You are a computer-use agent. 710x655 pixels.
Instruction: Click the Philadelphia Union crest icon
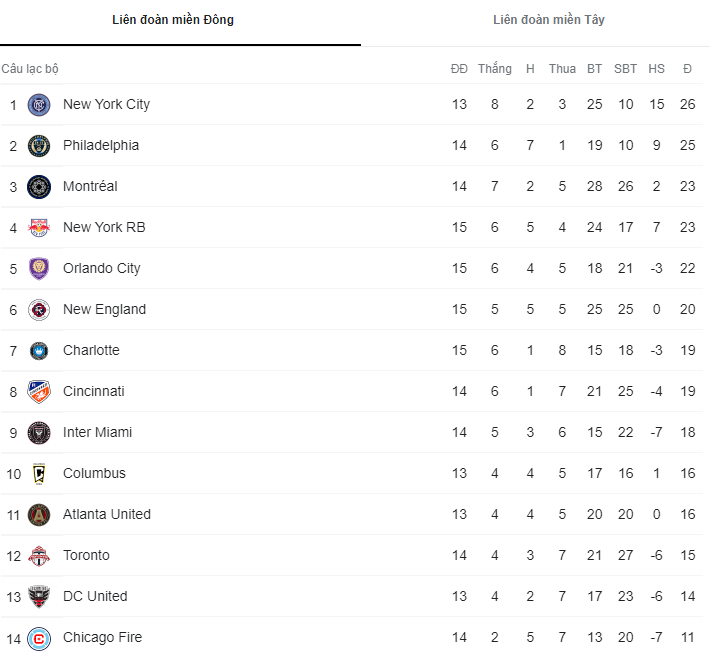tap(39, 145)
